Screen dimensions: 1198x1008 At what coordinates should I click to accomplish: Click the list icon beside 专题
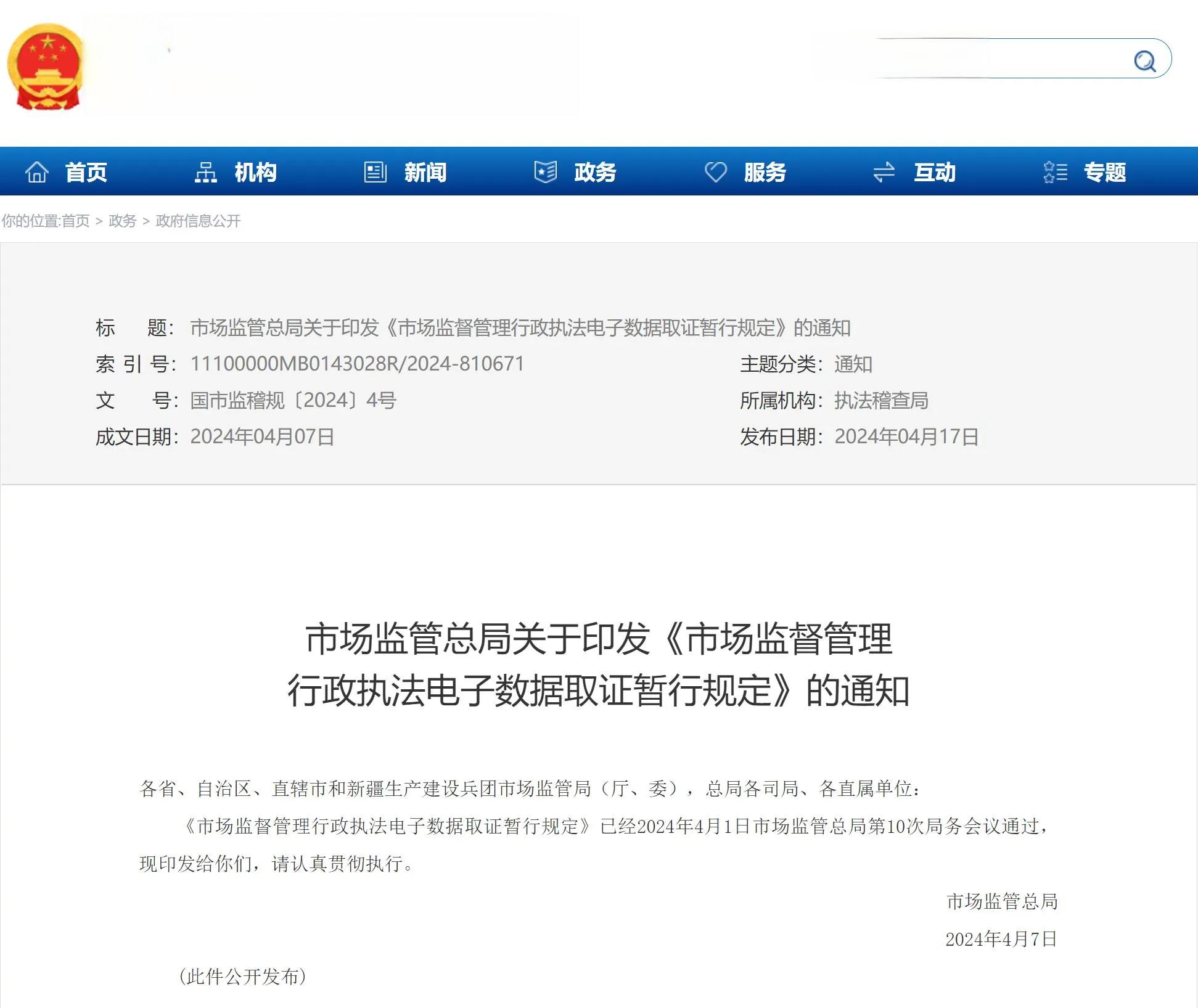click(x=1055, y=172)
